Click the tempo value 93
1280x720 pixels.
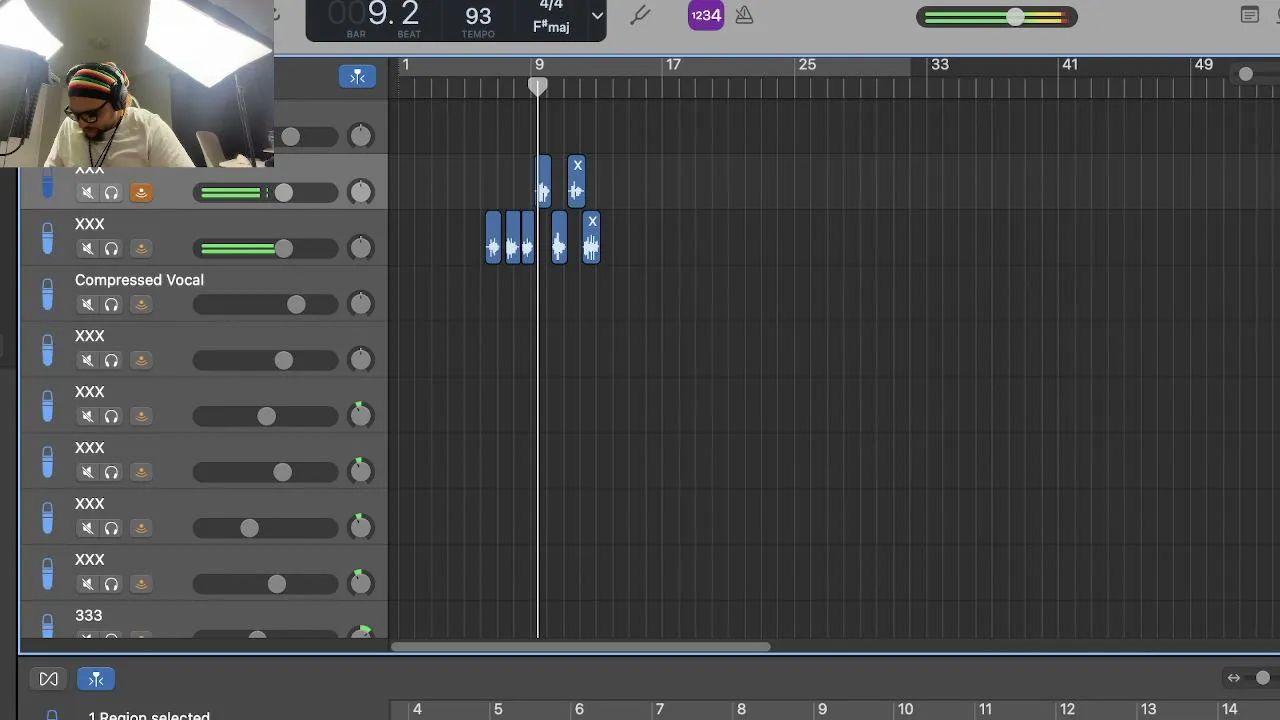point(478,16)
